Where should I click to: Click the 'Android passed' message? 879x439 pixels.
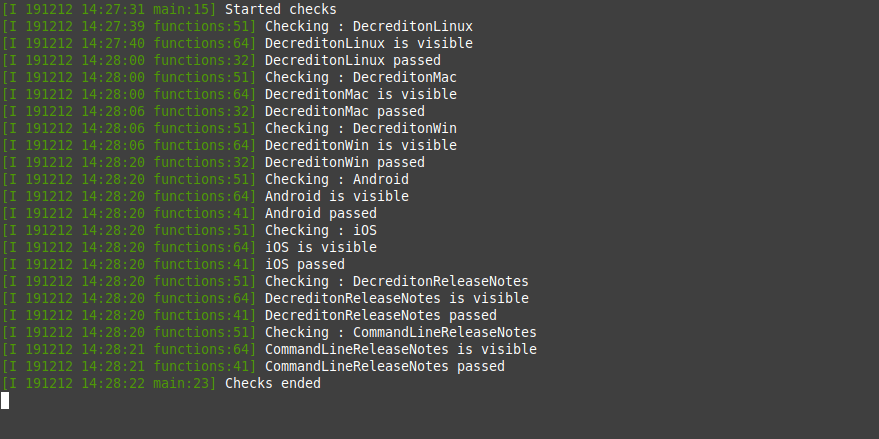[321, 213]
